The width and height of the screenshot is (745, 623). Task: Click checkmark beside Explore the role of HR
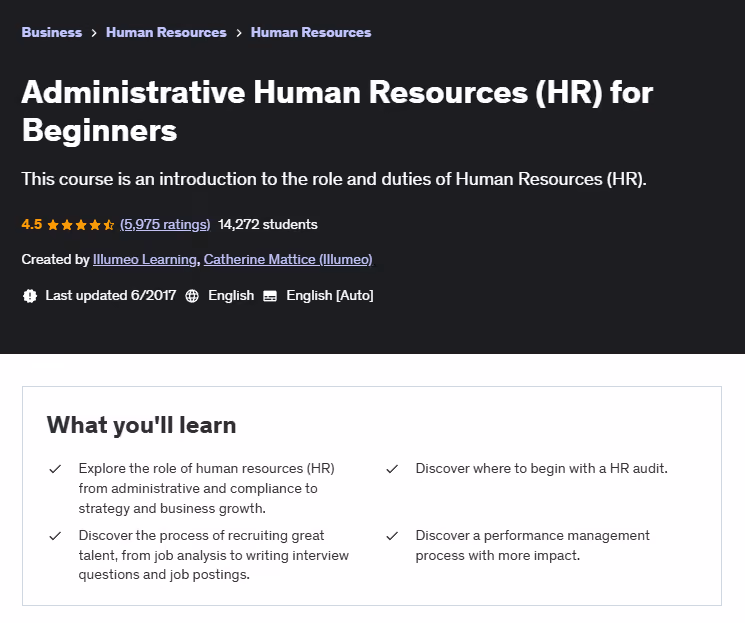pyautogui.click(x=55, y=469)
